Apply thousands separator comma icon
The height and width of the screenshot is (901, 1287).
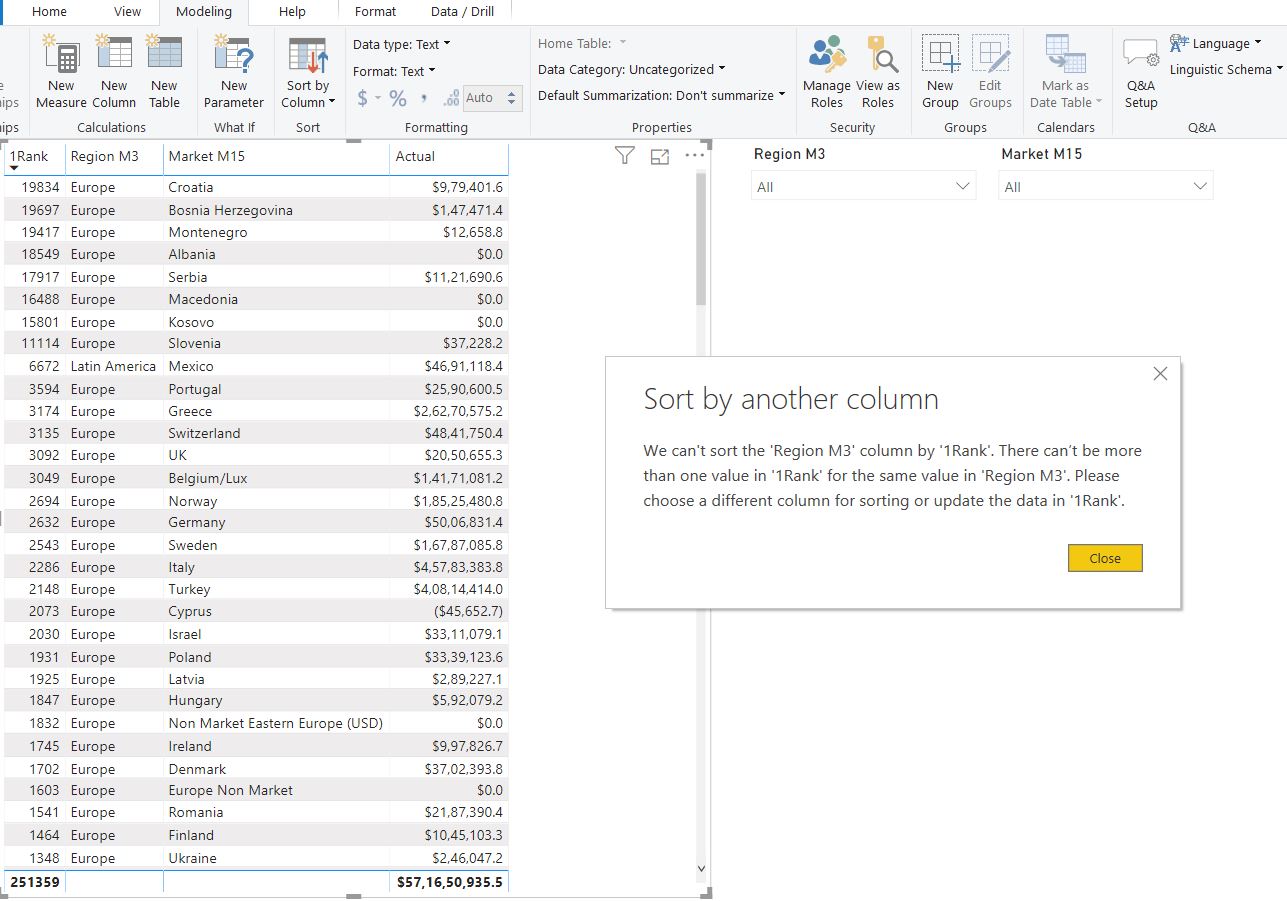click(424, 98)
